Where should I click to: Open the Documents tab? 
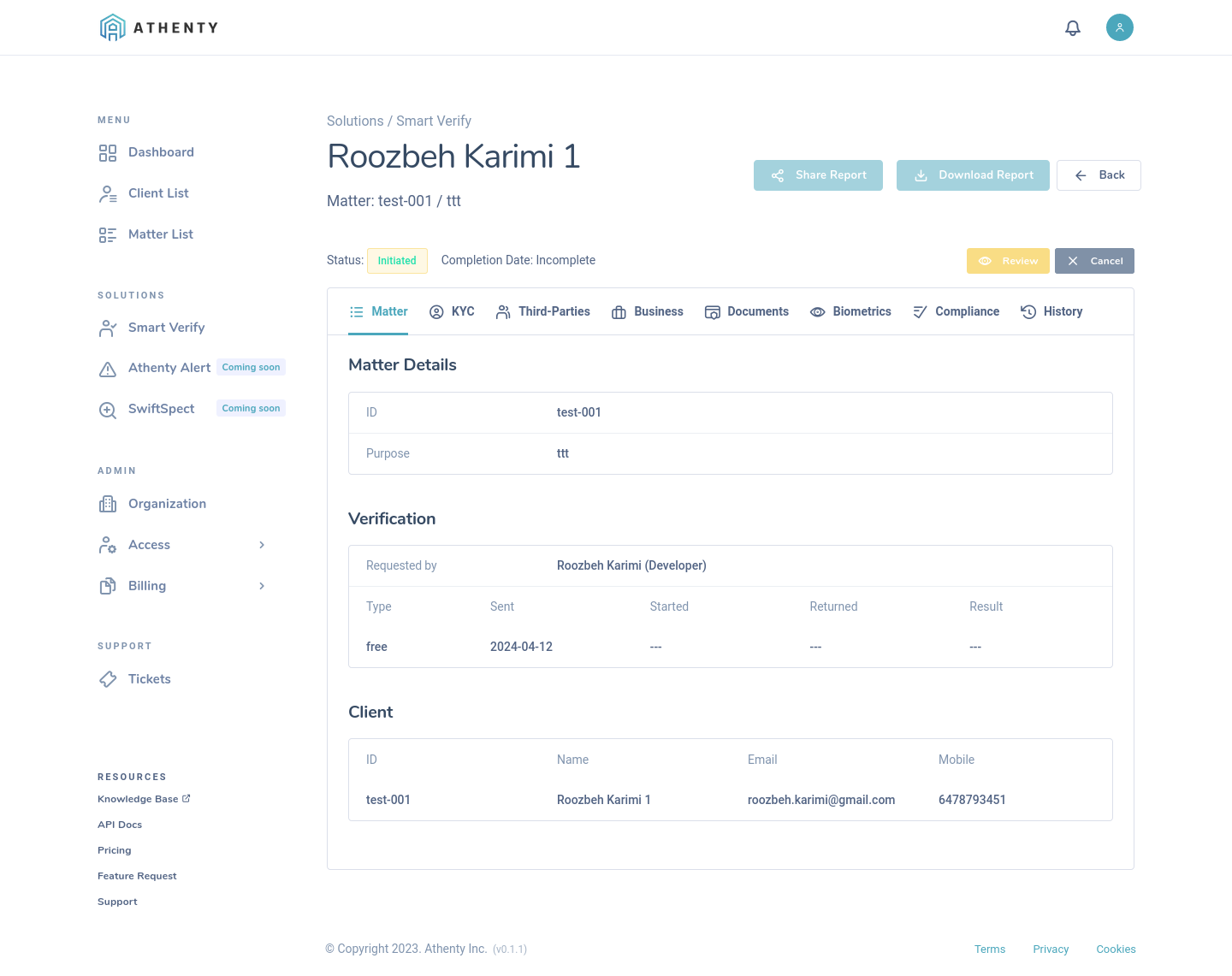click(x=747, y=312)
